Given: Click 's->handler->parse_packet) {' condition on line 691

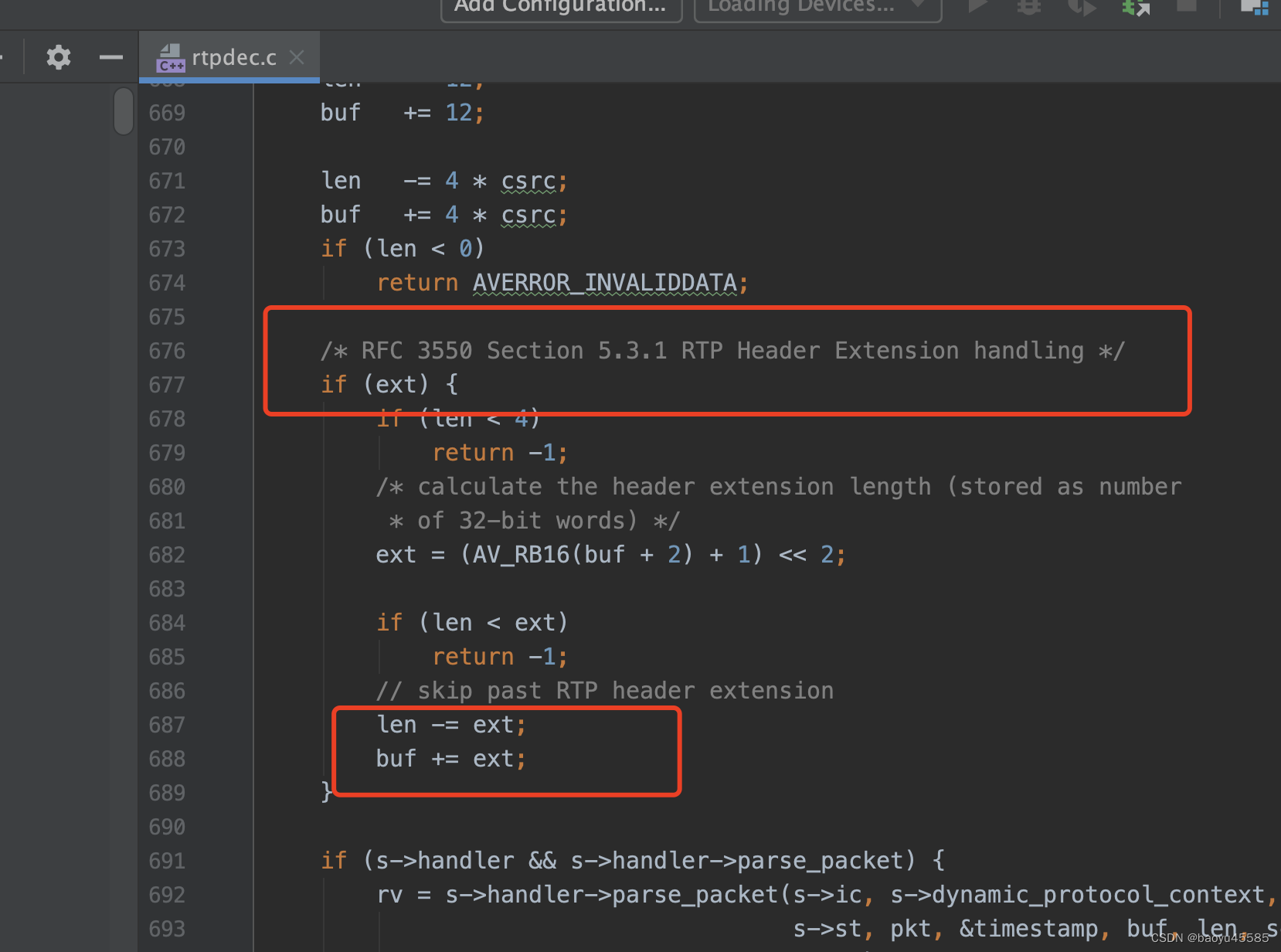Looking at the screenshot, I should [758, 861].
